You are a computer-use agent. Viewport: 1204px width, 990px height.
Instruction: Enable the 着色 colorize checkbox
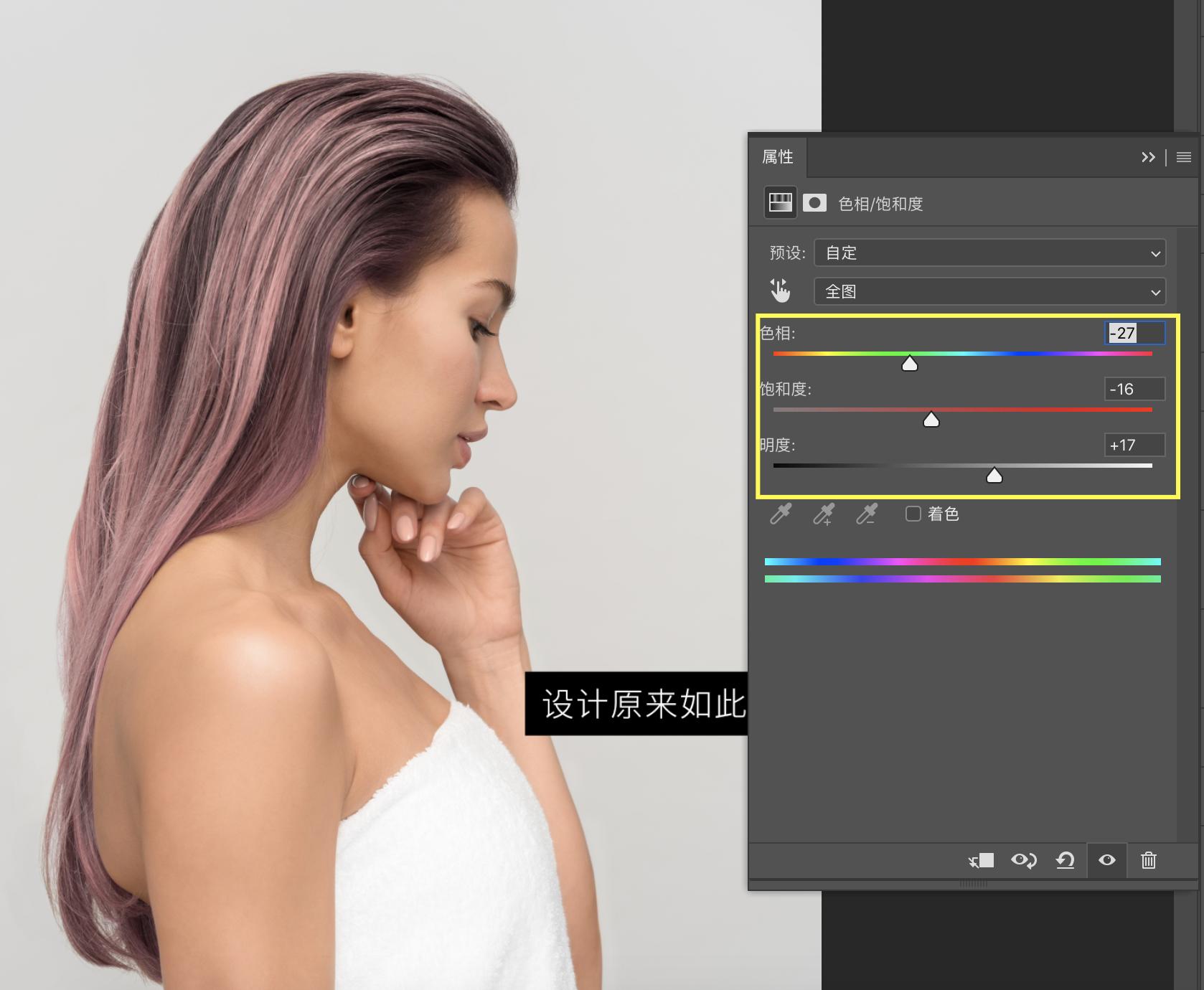point(913,514)
